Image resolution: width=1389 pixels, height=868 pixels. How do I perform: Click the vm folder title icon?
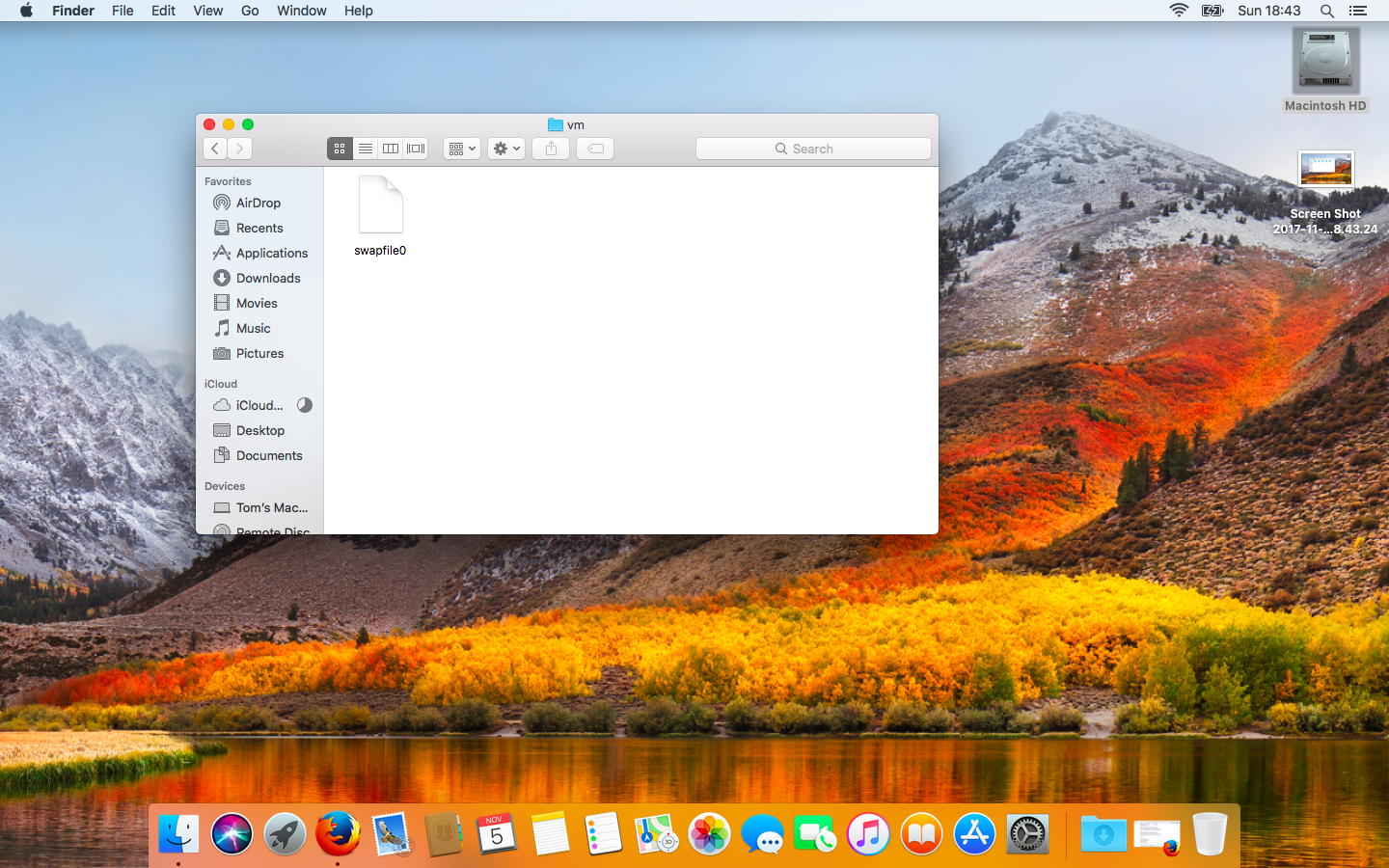pos(556,124)
